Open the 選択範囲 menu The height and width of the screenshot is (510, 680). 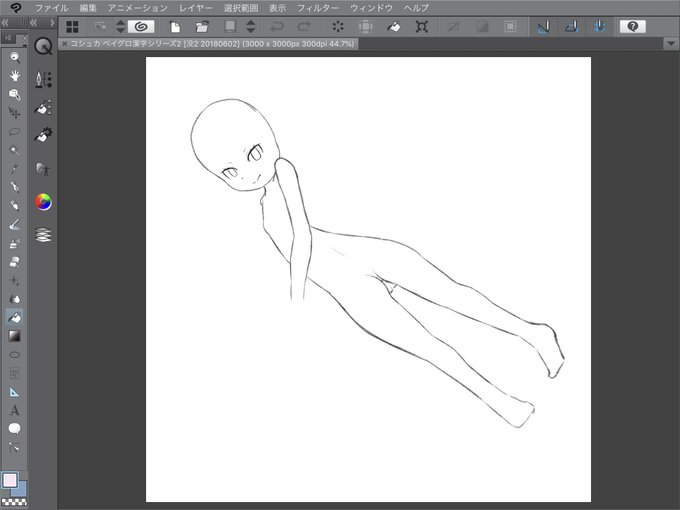241,8
